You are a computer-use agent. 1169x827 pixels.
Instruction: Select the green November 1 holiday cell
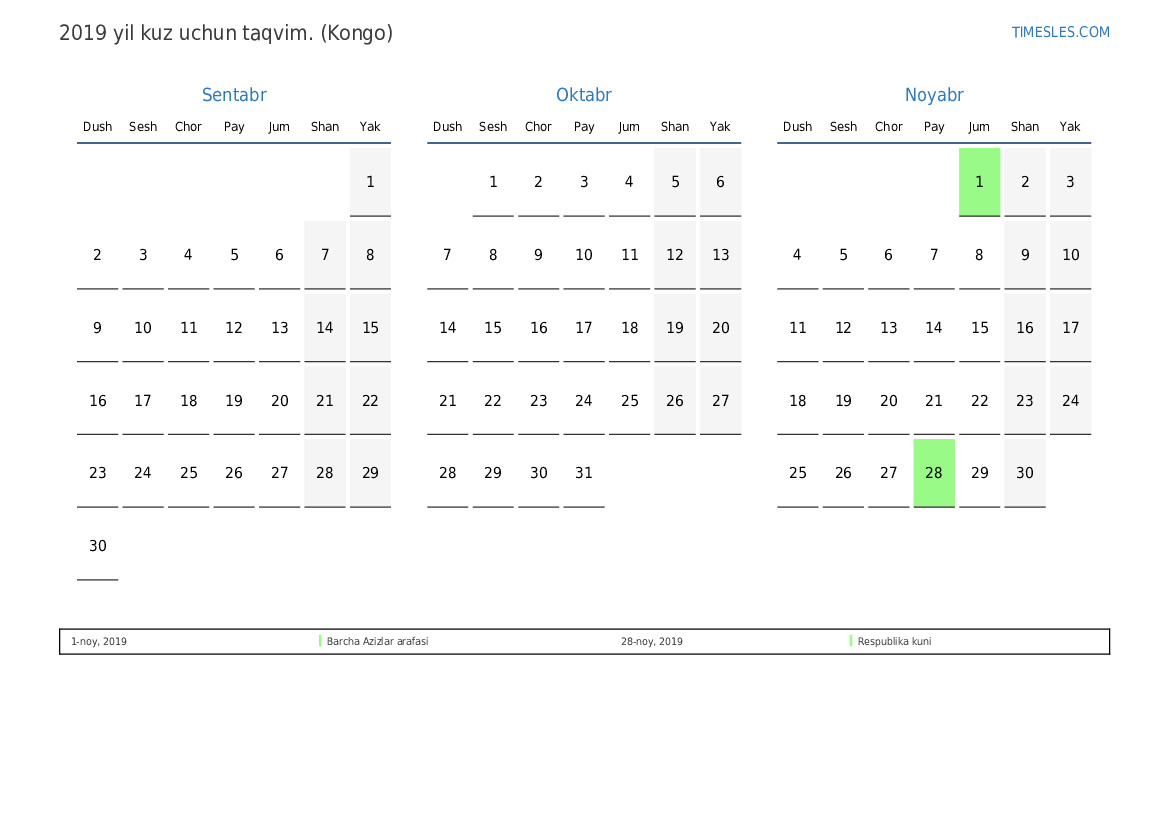pyautogui.click(x=979, y=182)
